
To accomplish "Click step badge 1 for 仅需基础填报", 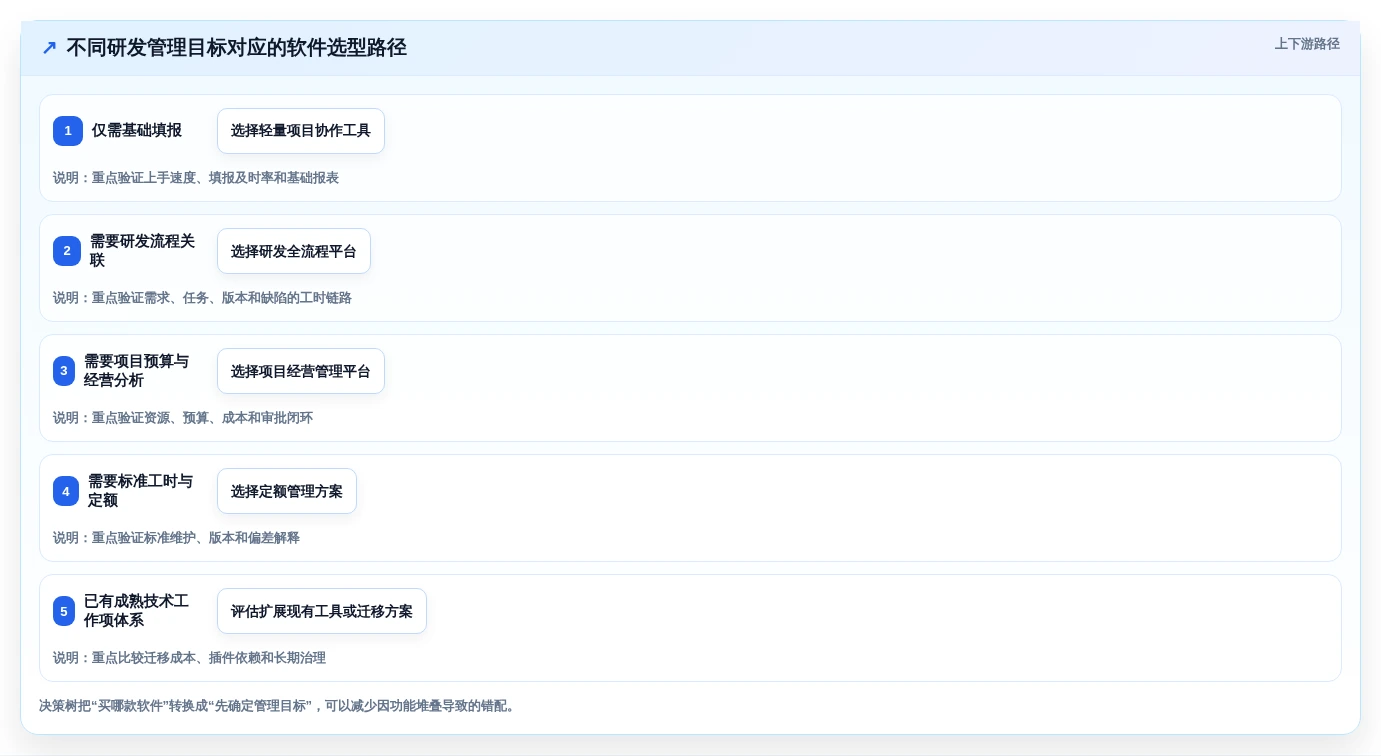I will [x=68, y=131].
